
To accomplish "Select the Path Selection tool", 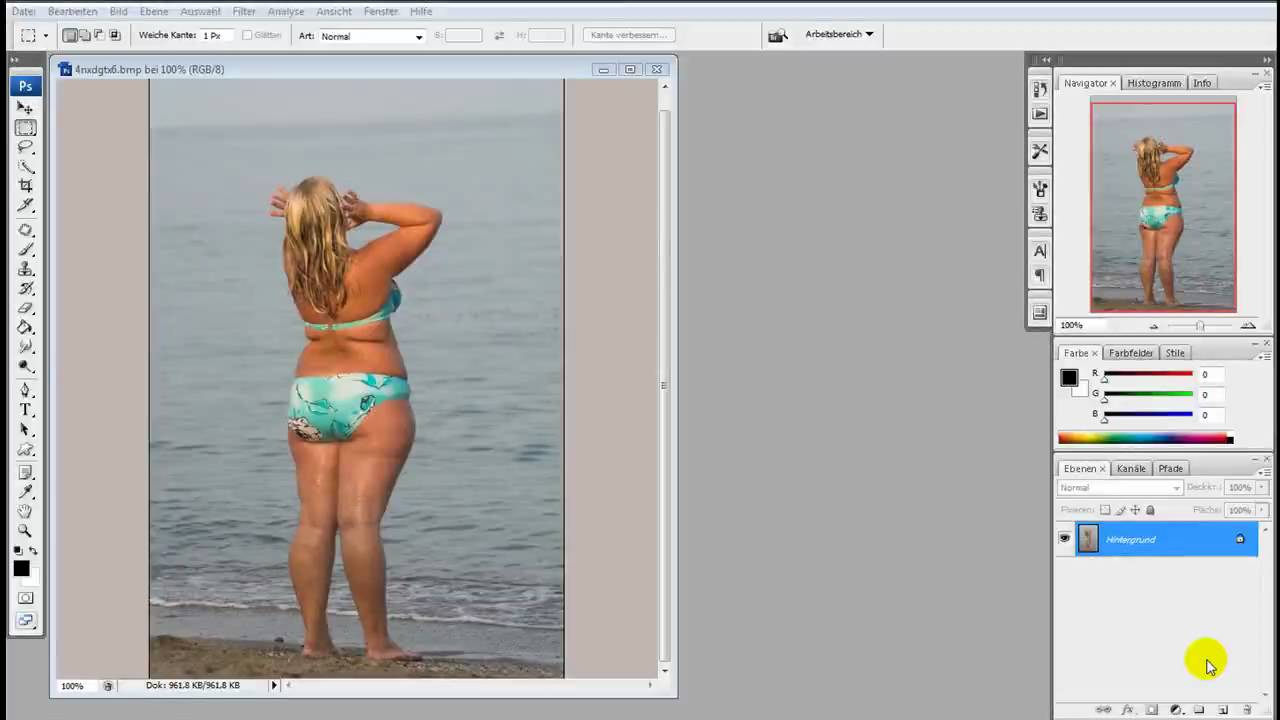I will pos(26,430).
